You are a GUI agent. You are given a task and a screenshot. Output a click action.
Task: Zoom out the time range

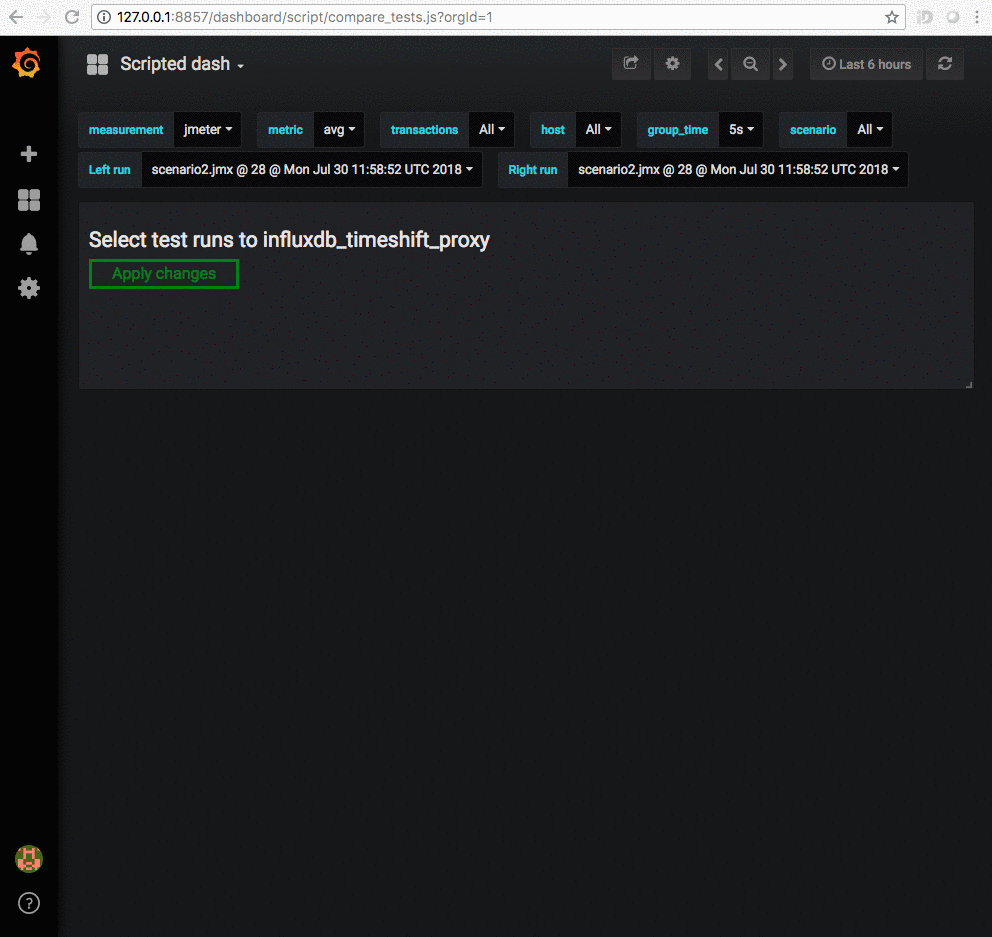click(x=750, y=64)
